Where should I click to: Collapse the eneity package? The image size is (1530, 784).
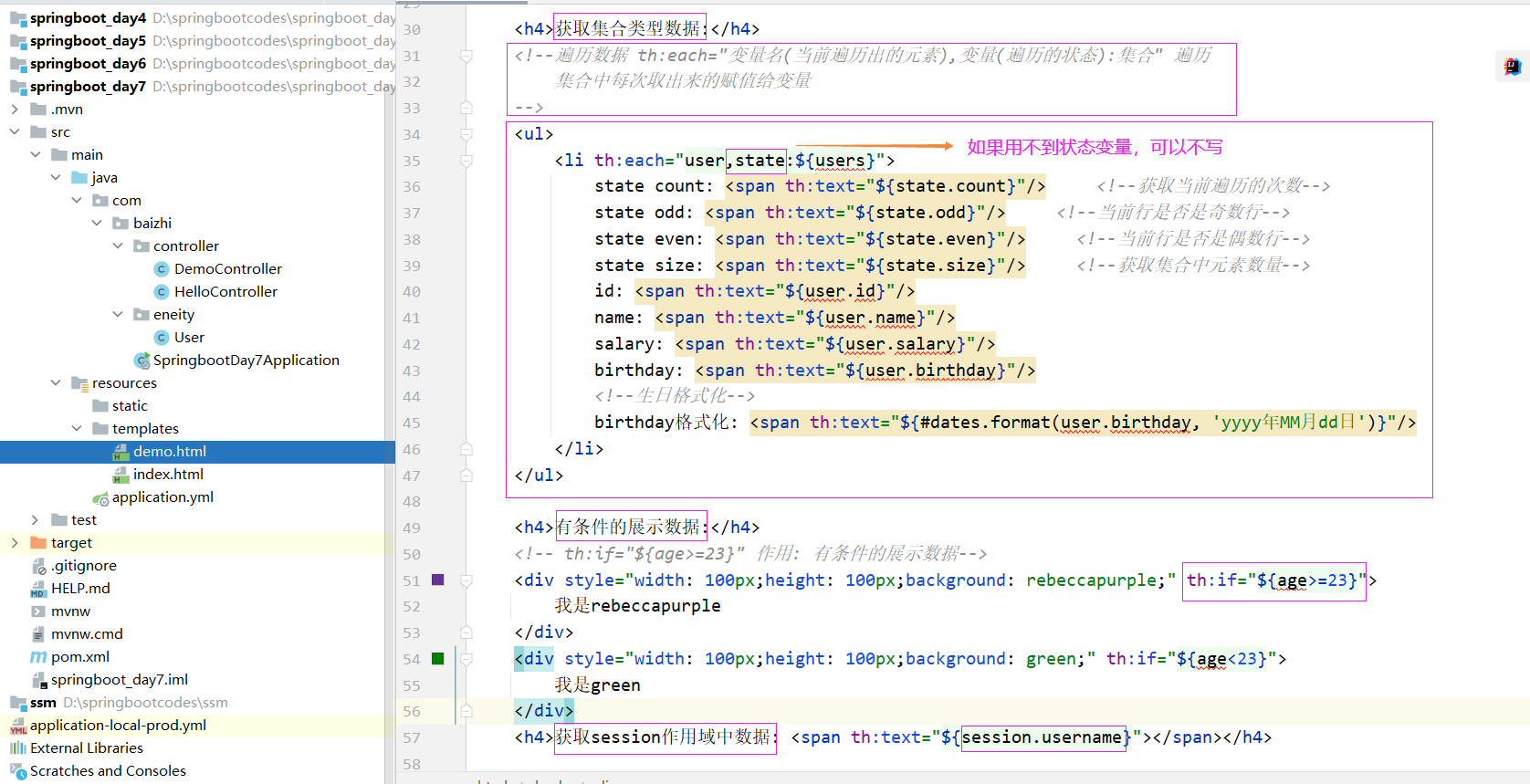click(118, 314)
